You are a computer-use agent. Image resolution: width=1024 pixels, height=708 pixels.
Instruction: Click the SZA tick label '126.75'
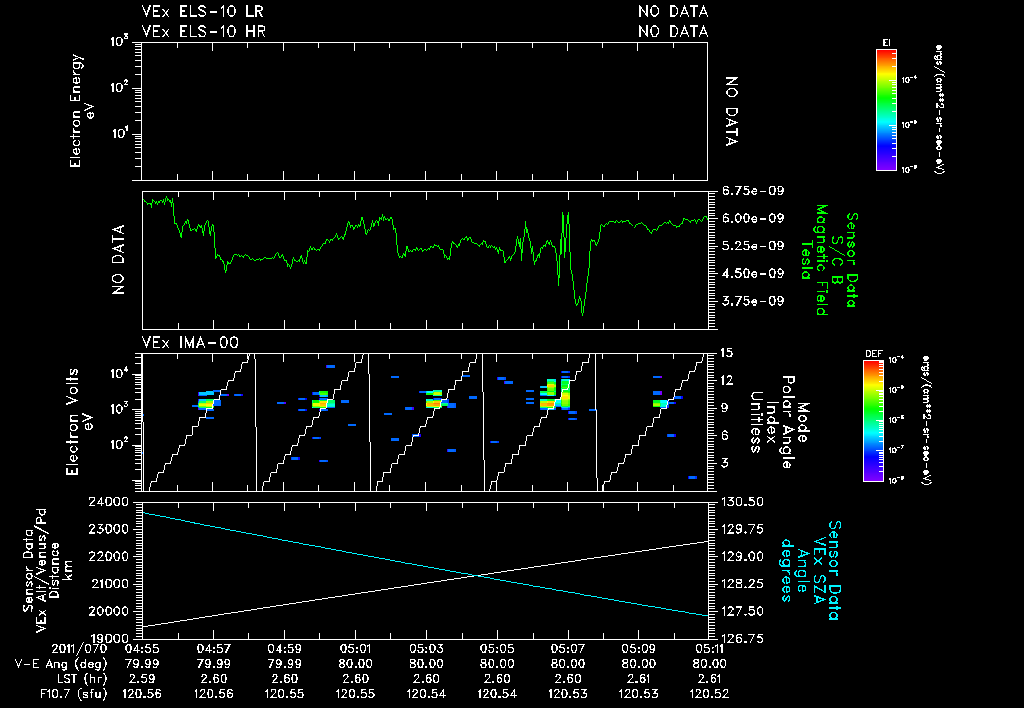[x=742, y=638]
